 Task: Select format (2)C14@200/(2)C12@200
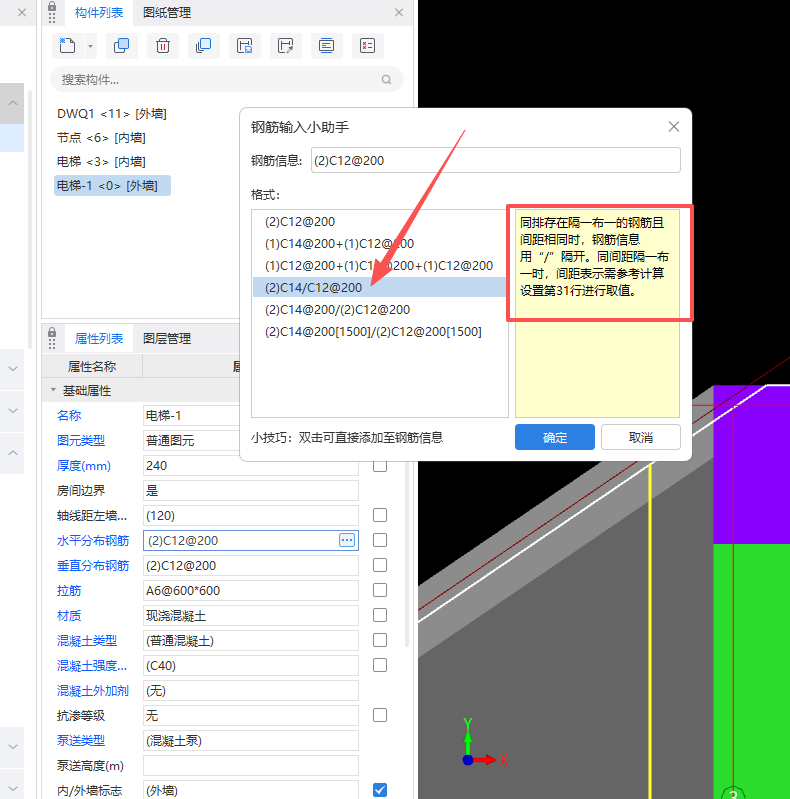coord(337,309)
